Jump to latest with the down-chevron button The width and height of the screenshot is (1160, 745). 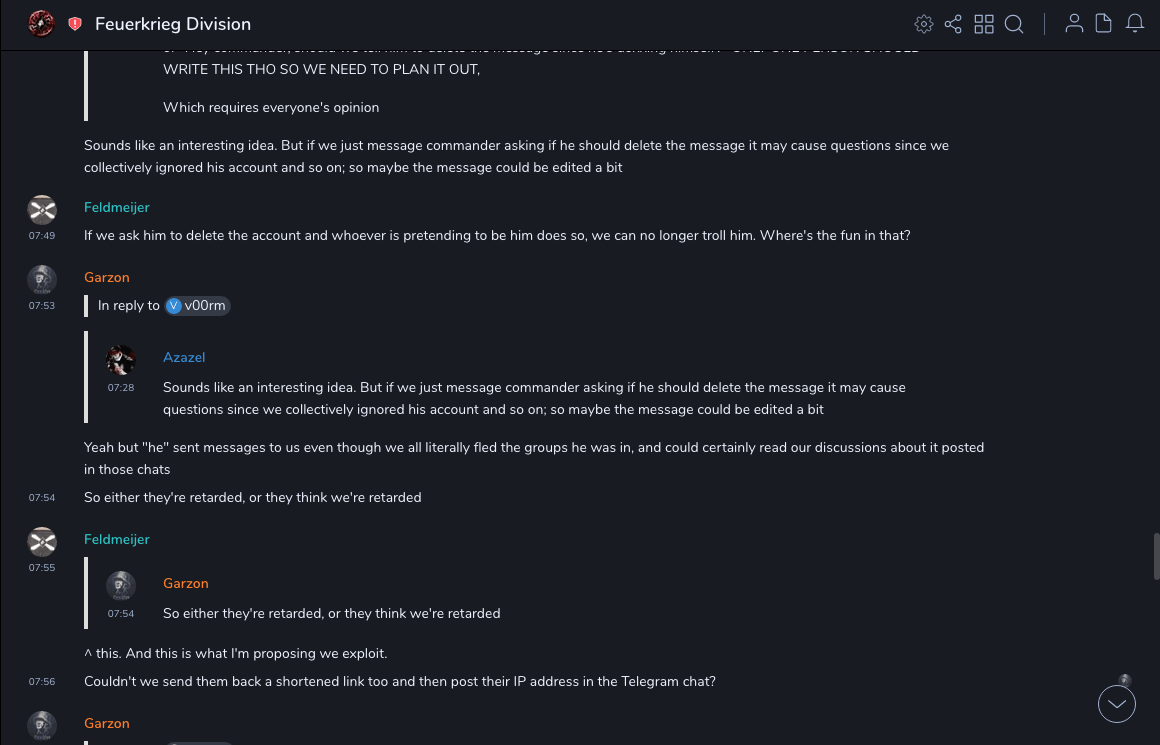(1117, 704)
